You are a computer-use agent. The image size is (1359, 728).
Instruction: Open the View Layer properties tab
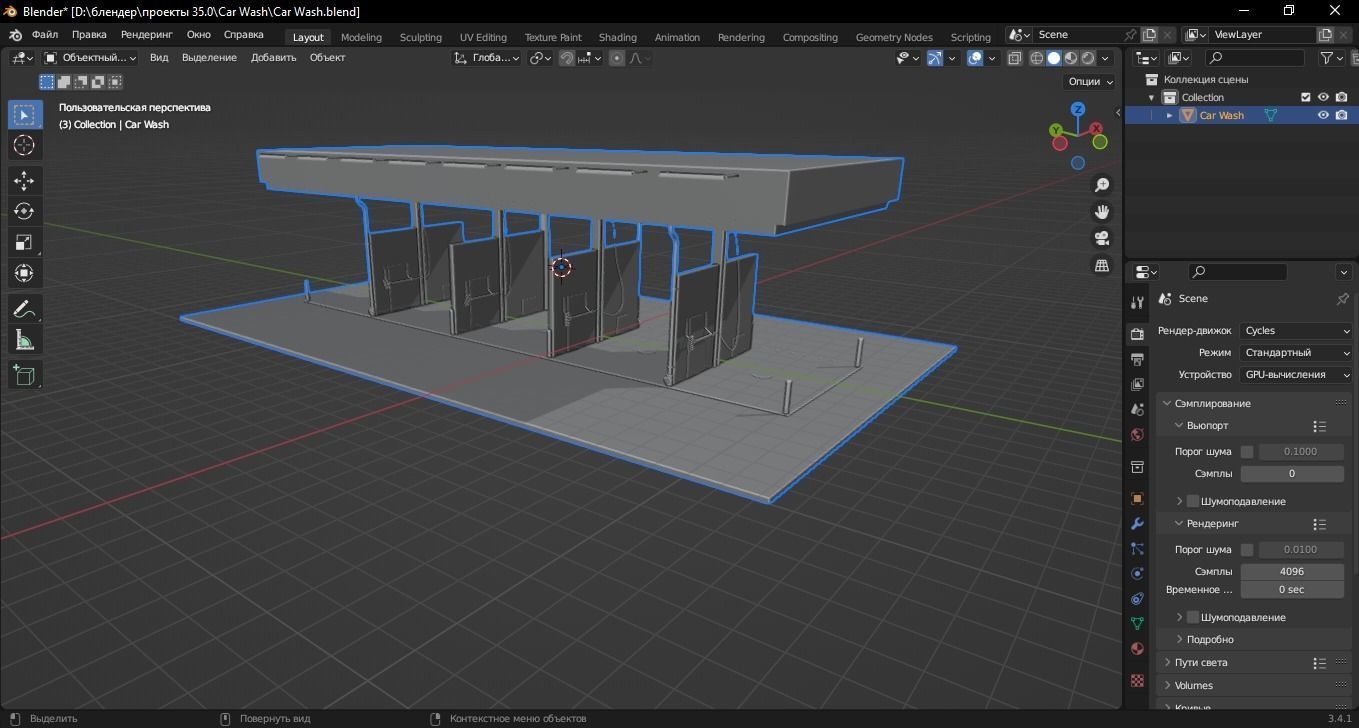point(1137,384)
